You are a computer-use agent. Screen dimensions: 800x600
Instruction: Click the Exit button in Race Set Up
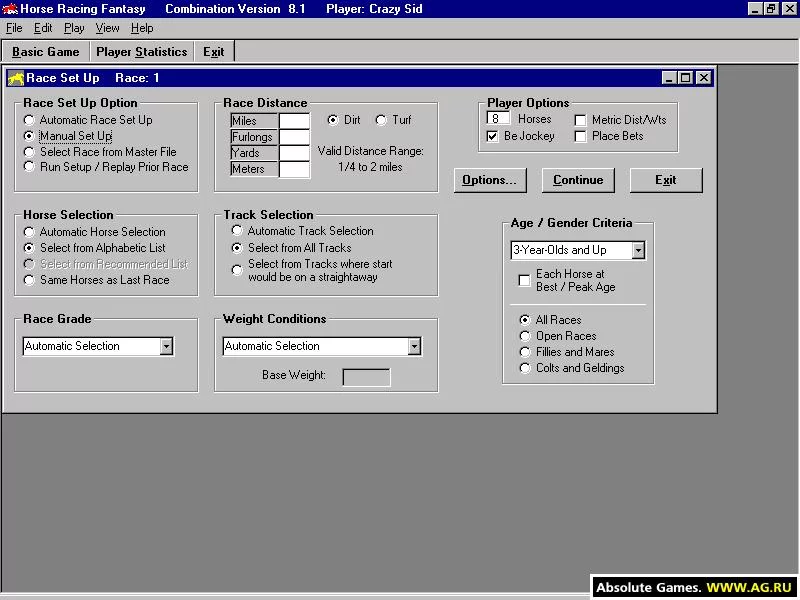coord(666,180)
